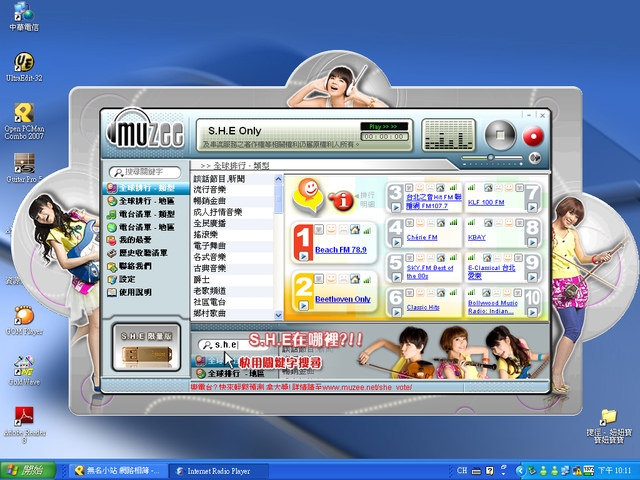Viewport: 640px width, 480px height.
Task: Click the smiley chat bubble icon
Action: click(309, 195)
